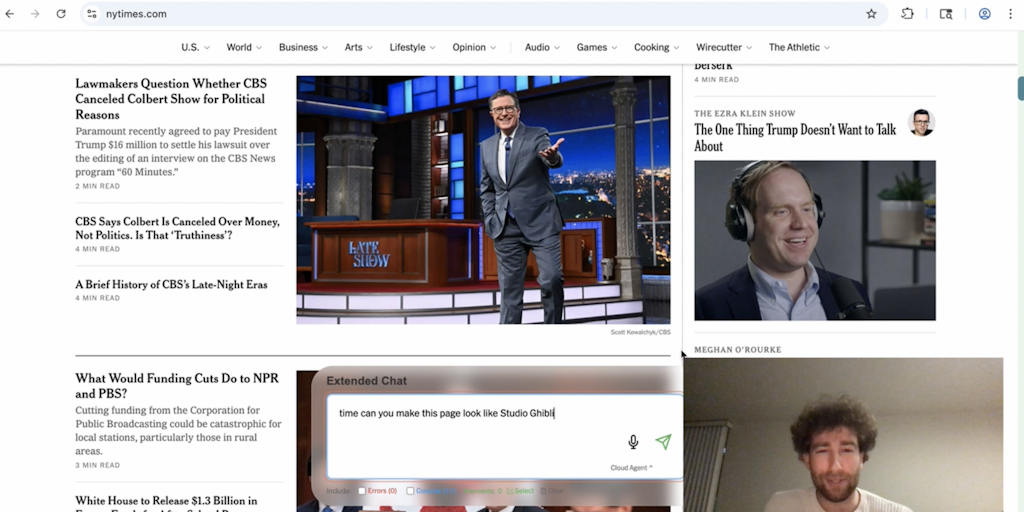Image resolution: width=1024 pixels, height=512 pixels.
Task: Open 'CBS Says Colbert Is Canceled Over Money' article
Action: [177, 229]
